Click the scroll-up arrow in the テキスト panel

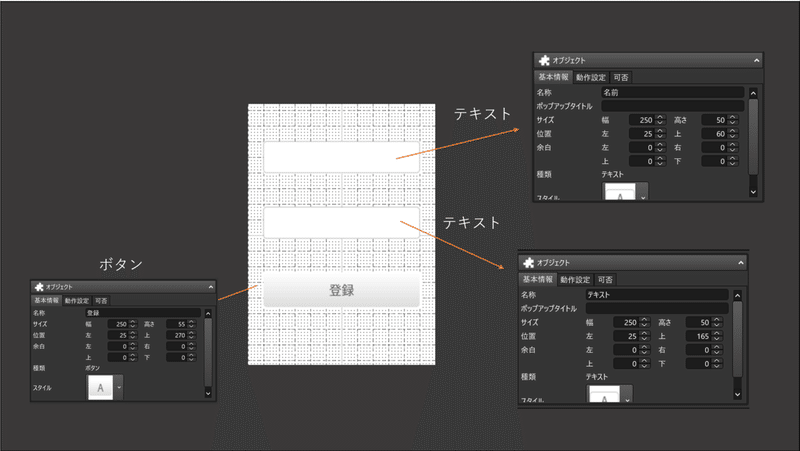pyautogui.click(x=737, y=296)
